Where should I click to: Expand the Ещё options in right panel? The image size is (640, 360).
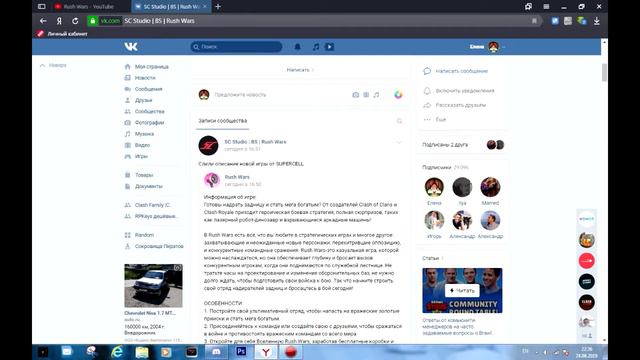click(x=440, y=120)
